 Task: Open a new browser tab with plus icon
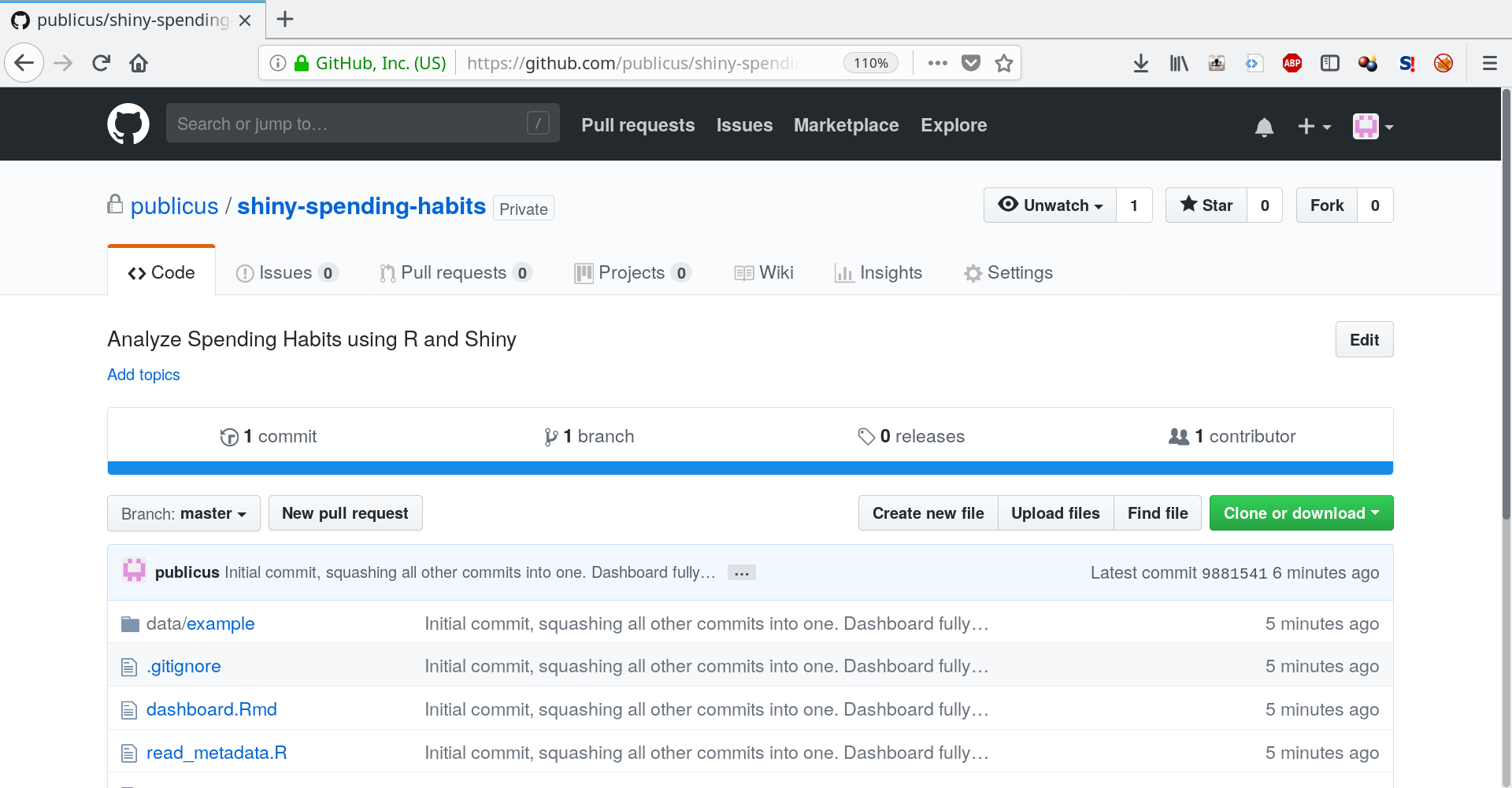tap(285, 19)
